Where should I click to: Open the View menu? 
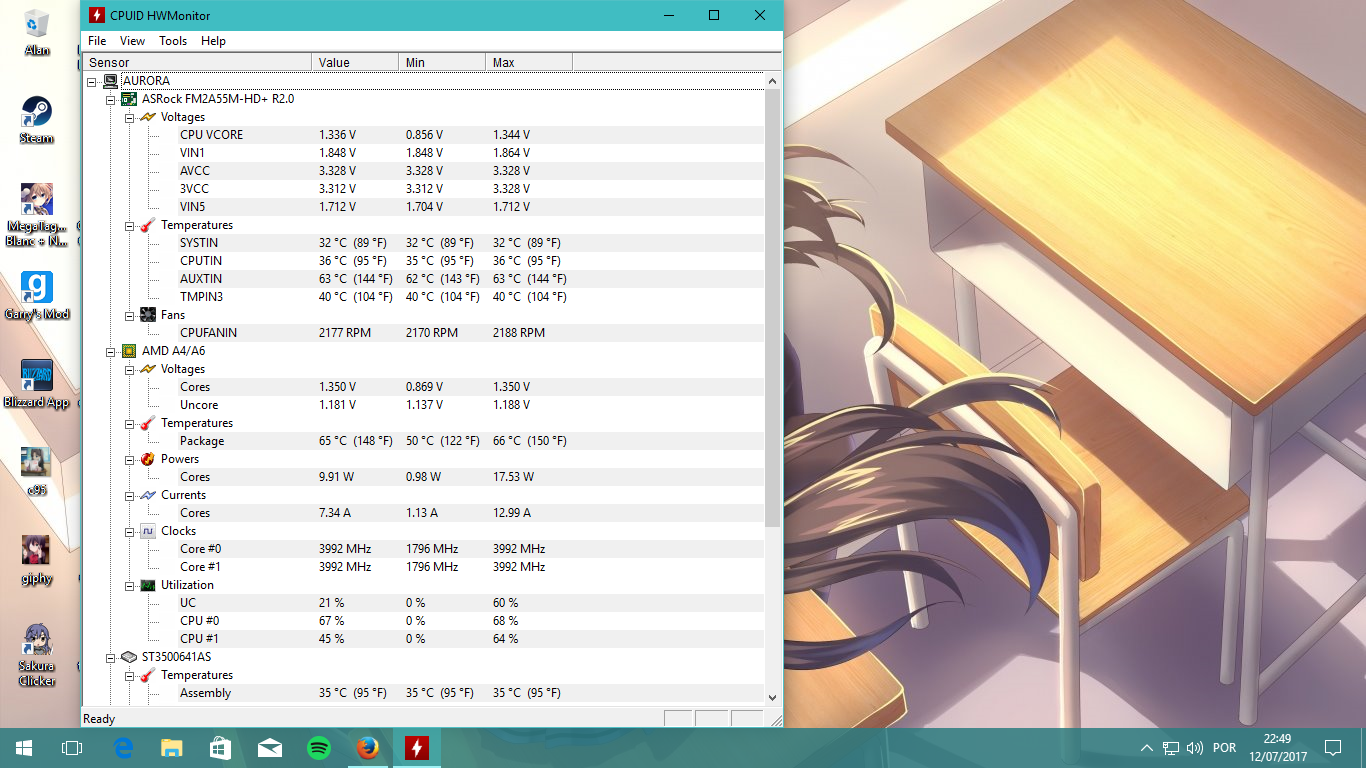[x=132, y=41]
